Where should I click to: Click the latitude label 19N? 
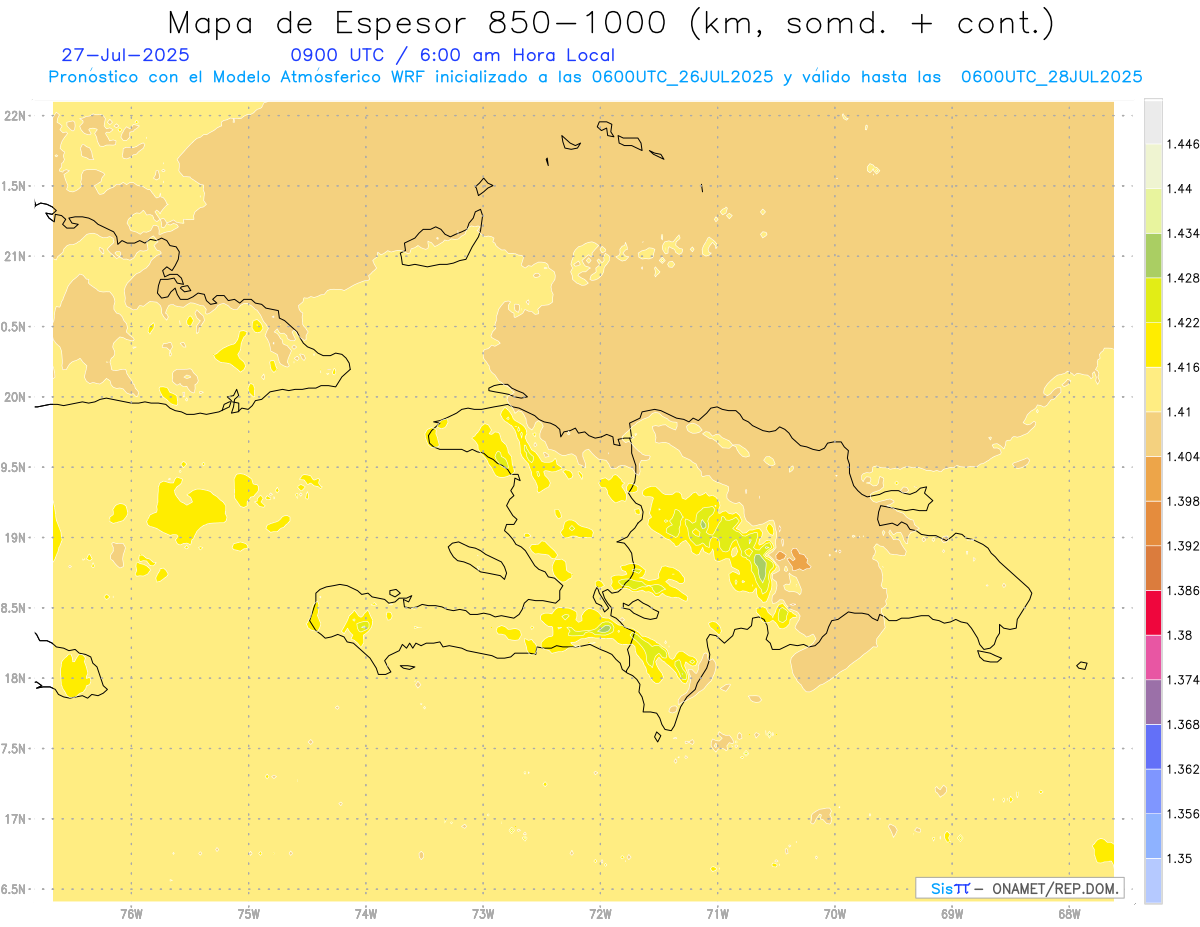[17, 538]
